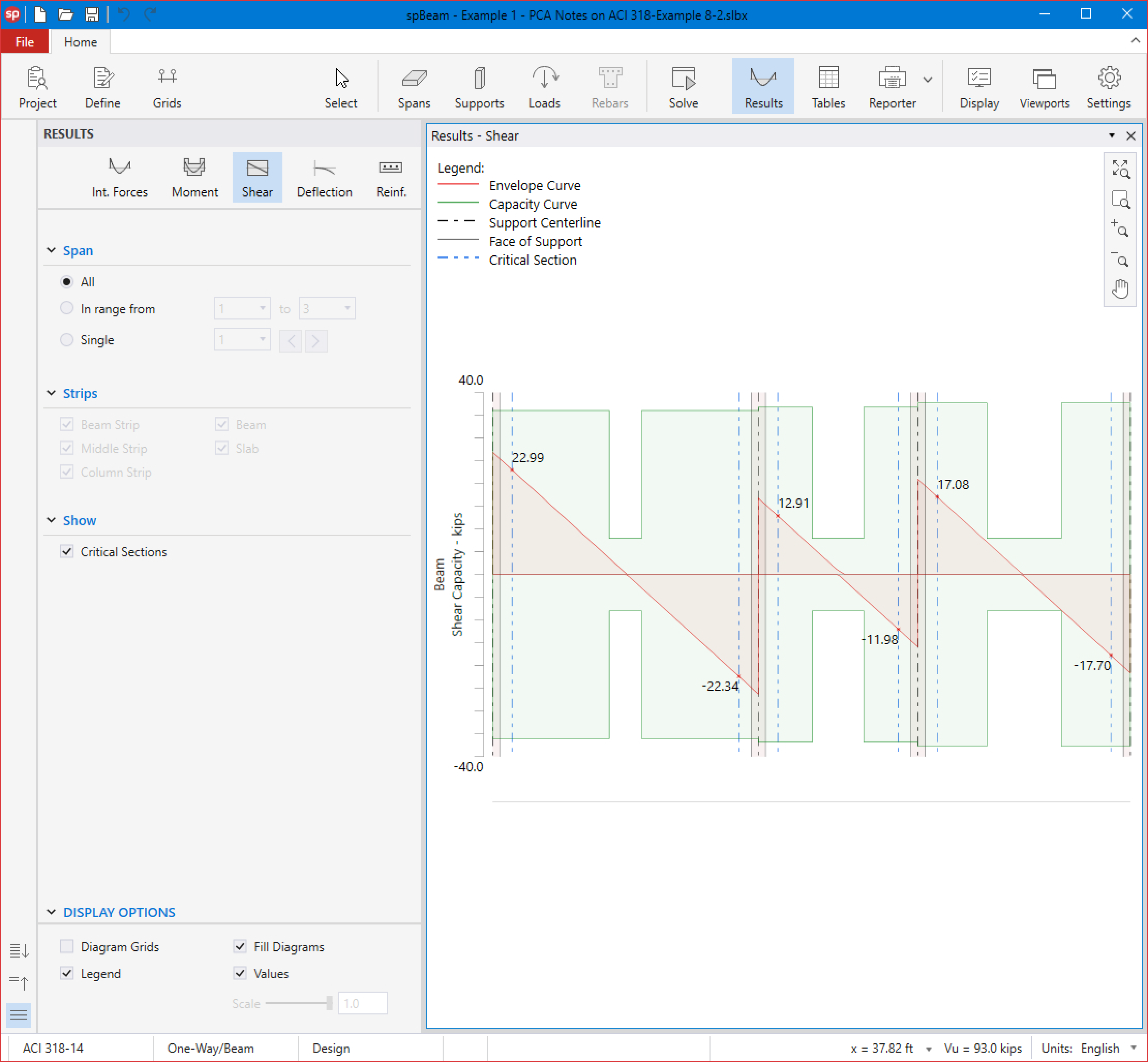1148x1062 pixels.
Task: Enable Diagram Grids checkbox
Action: click(67, 947)
